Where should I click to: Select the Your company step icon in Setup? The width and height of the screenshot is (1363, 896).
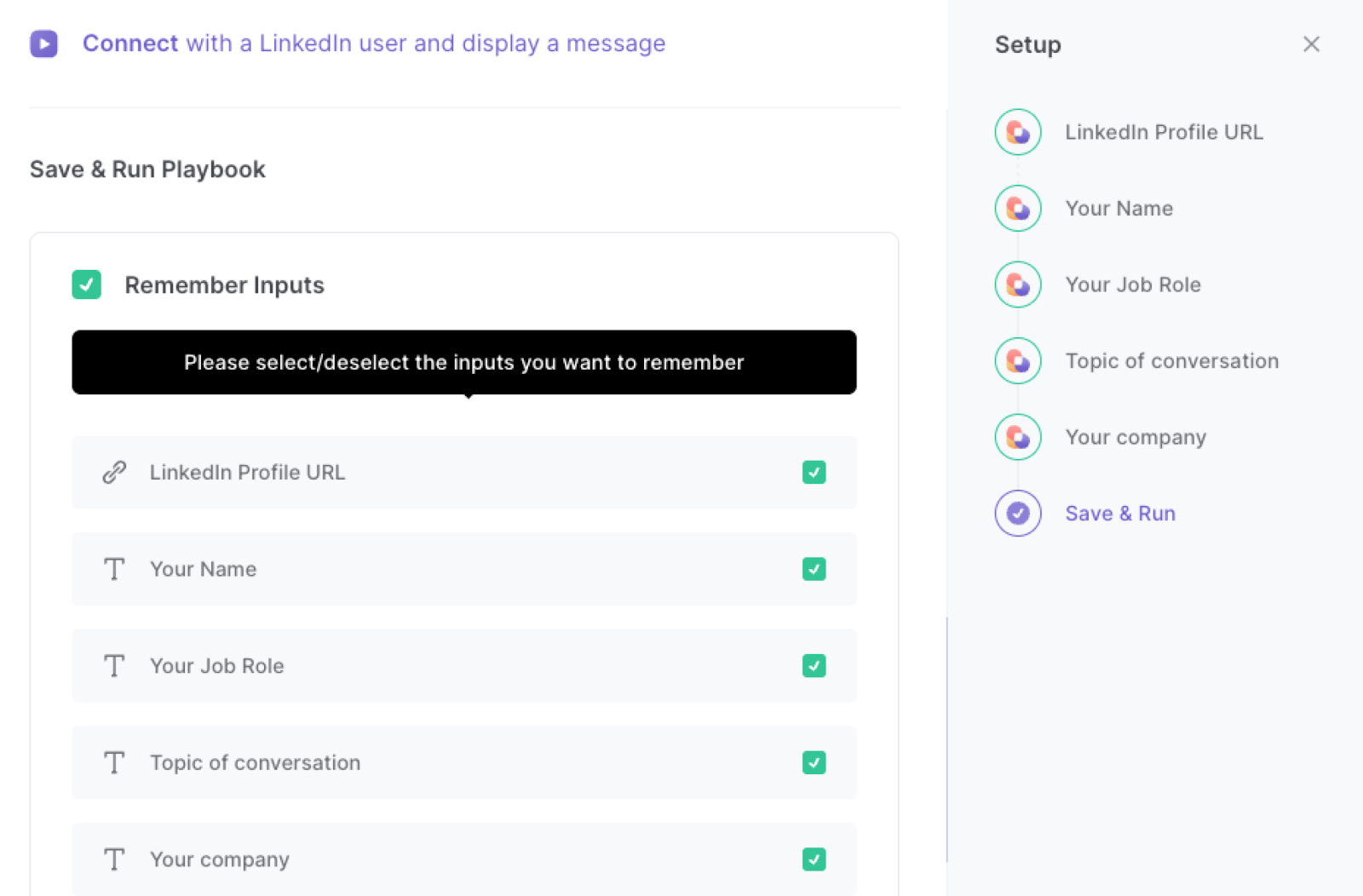coord(1017,437)
